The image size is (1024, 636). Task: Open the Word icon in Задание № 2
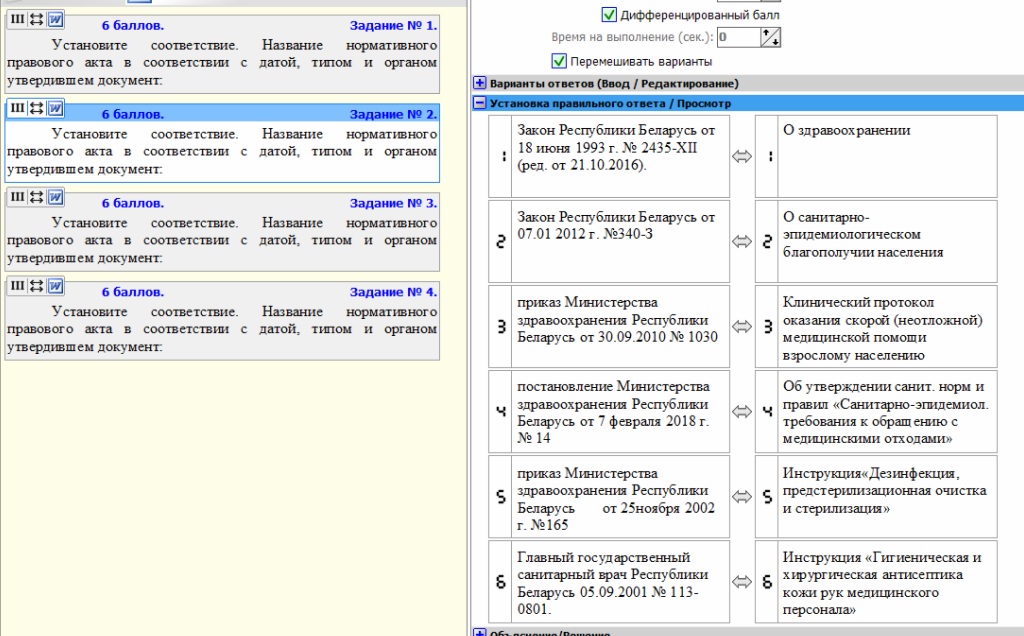(56, 108)
